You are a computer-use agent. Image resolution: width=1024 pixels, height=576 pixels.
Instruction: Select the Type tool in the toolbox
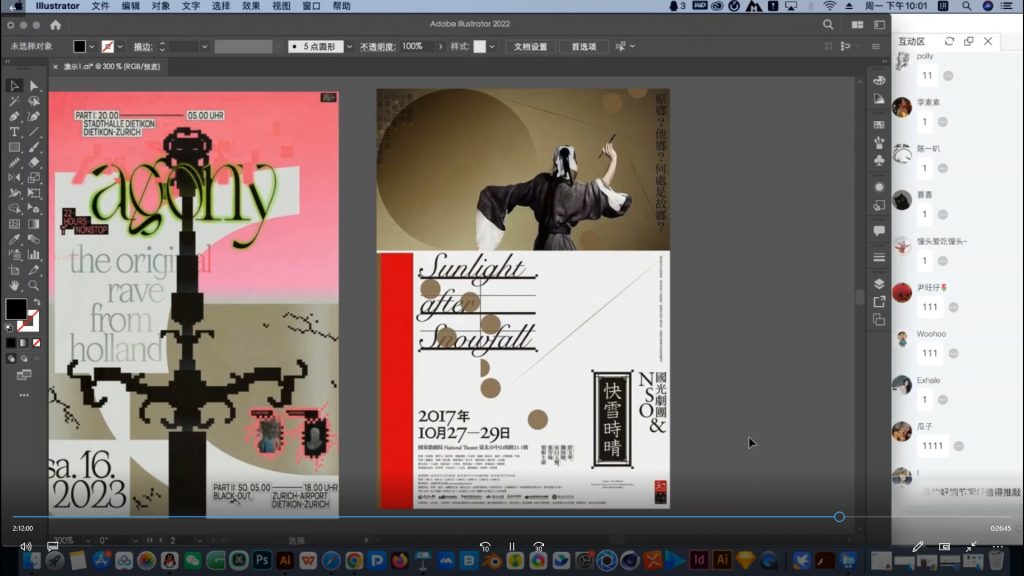click(x=14, y=132)
